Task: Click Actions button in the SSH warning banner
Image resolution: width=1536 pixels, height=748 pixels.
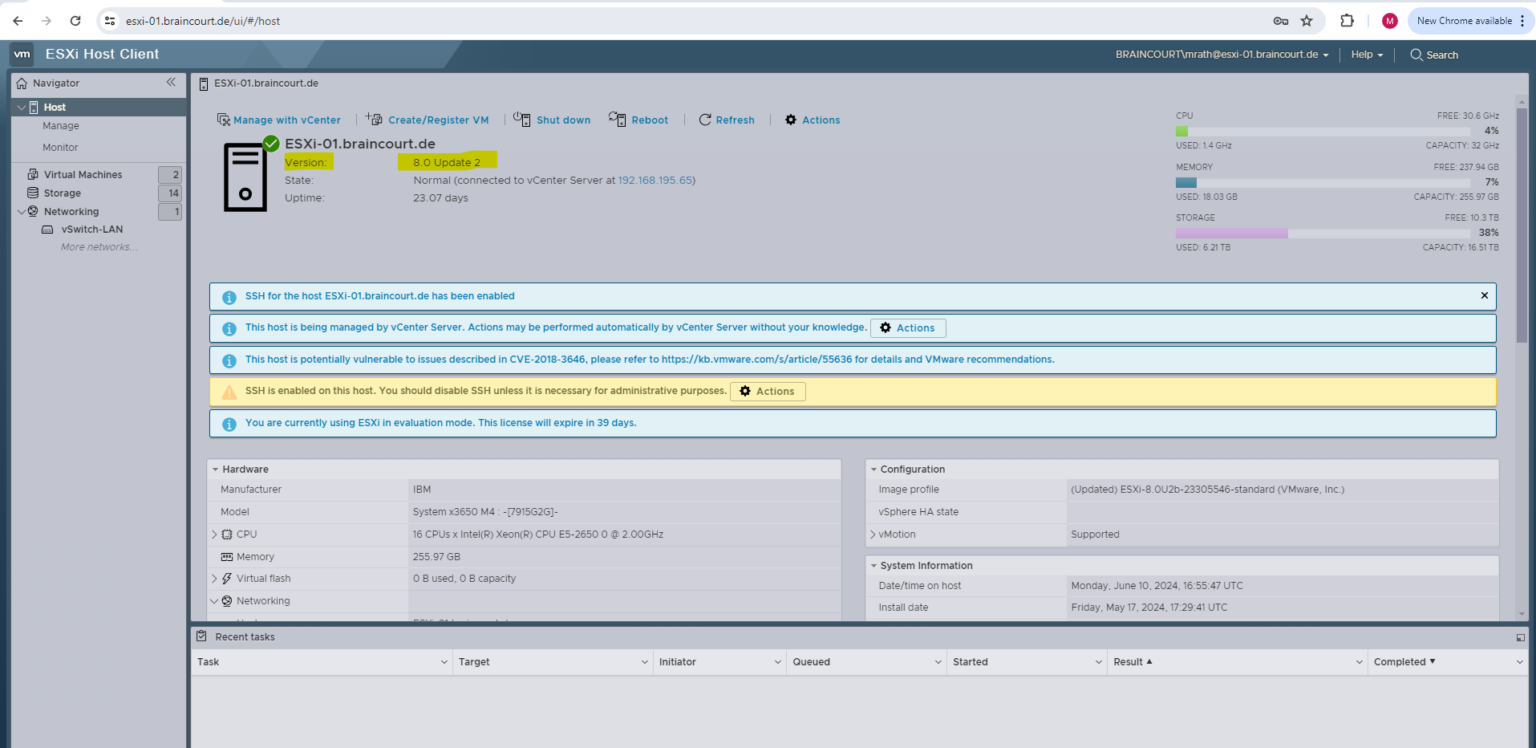Action: pos(768,391)
